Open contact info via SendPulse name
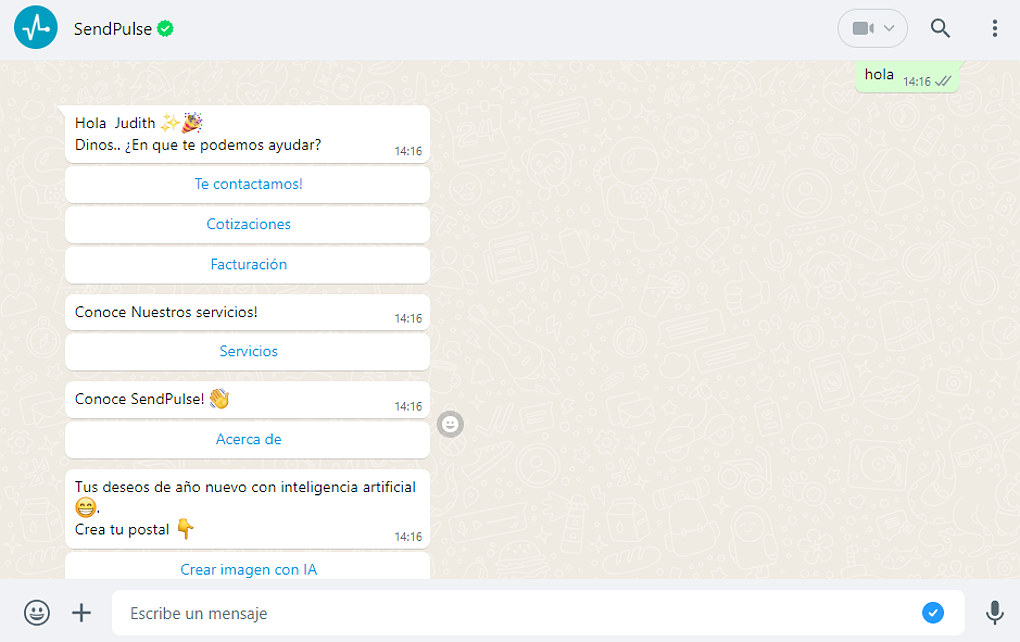The height and width of the screenshot is (642, 1020). click(113, 29)
